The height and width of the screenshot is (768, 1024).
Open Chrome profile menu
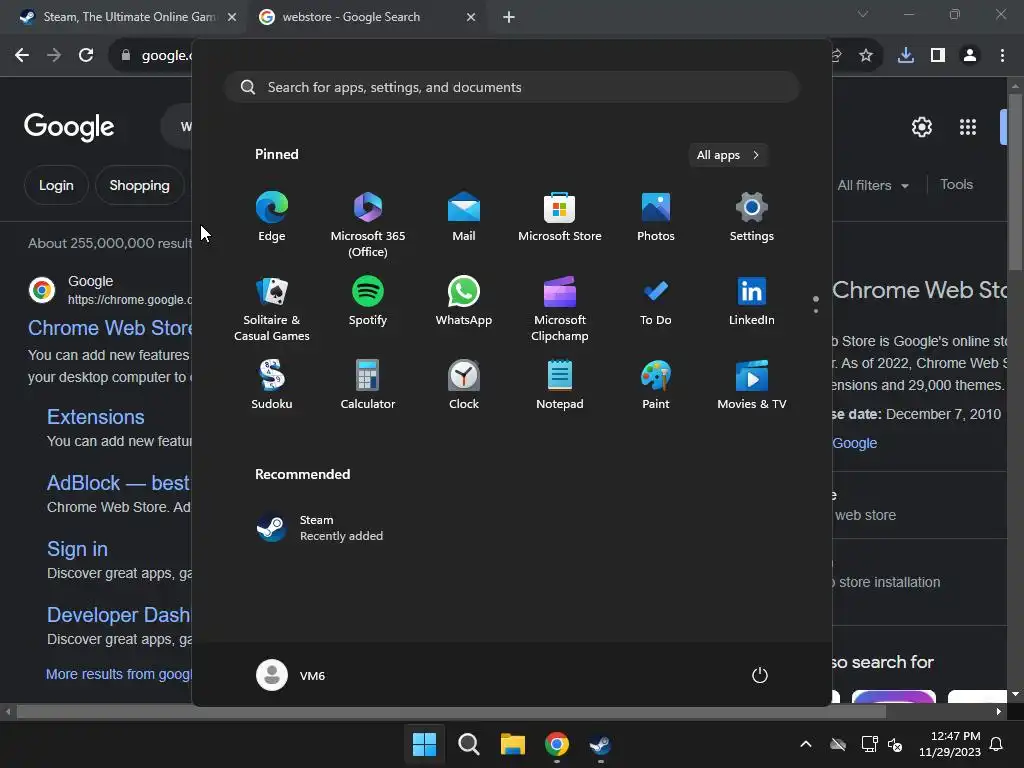pyautogui.click(x=970, y=56)
